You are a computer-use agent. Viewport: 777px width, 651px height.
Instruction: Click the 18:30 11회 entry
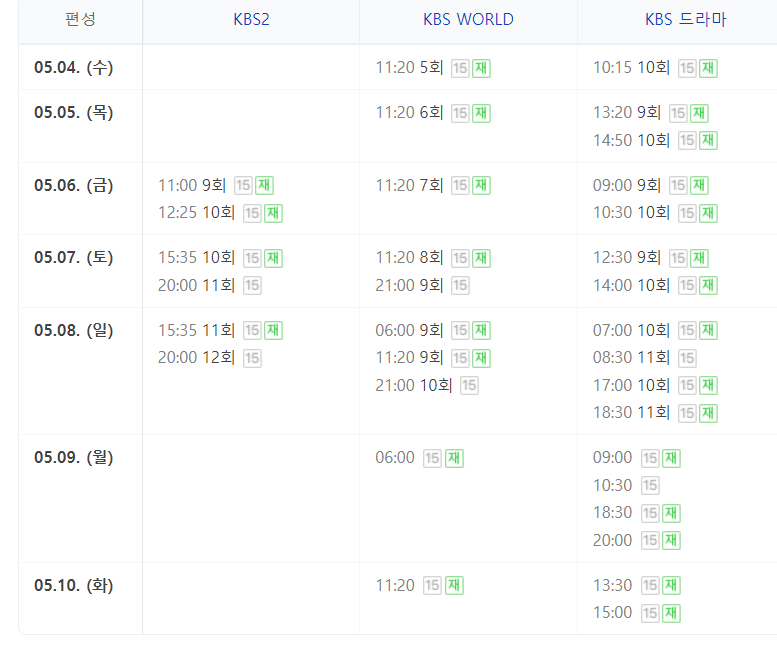631,412
